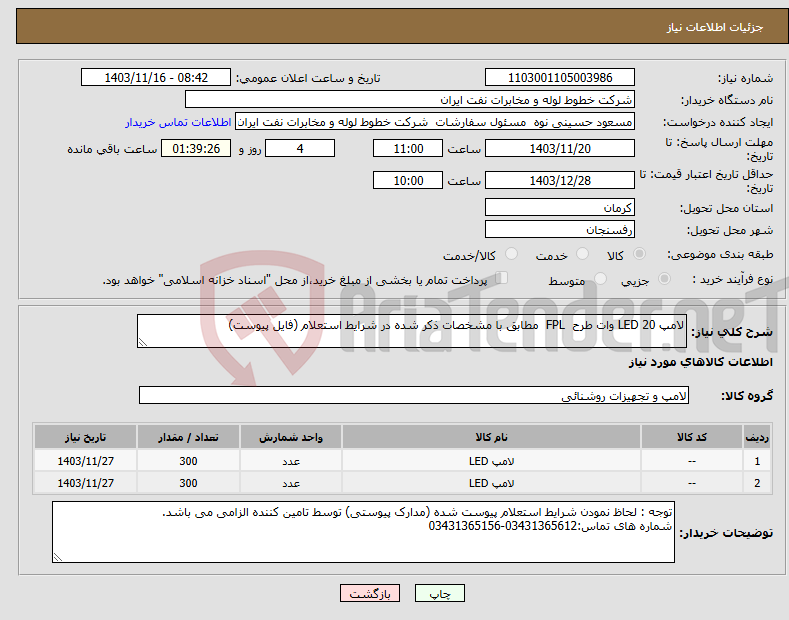789x620 pixels.
Task: Click quantity 300 in row 2
Action: coord(188,483)
